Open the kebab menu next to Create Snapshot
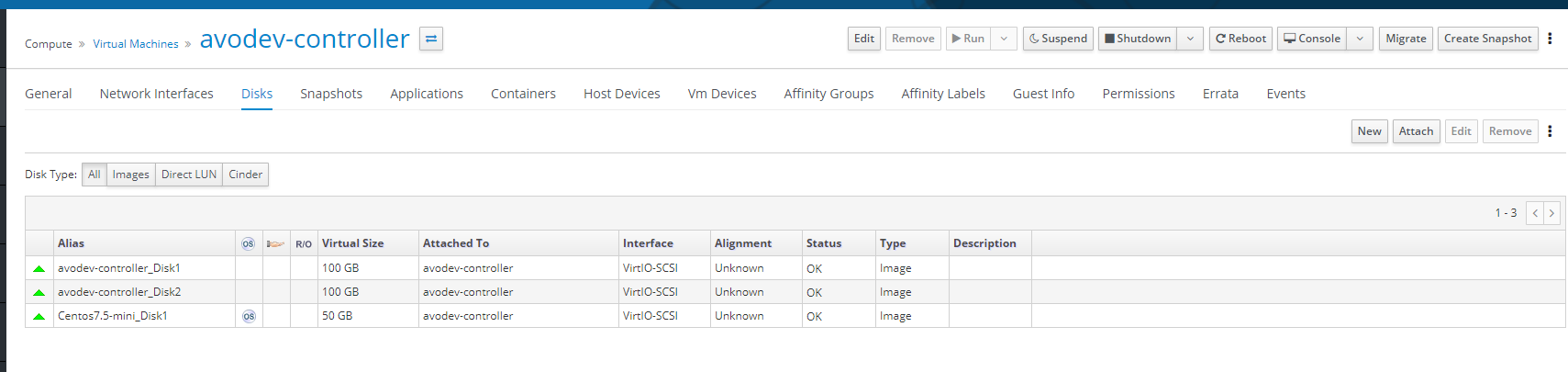 (x=1550, y=39)
